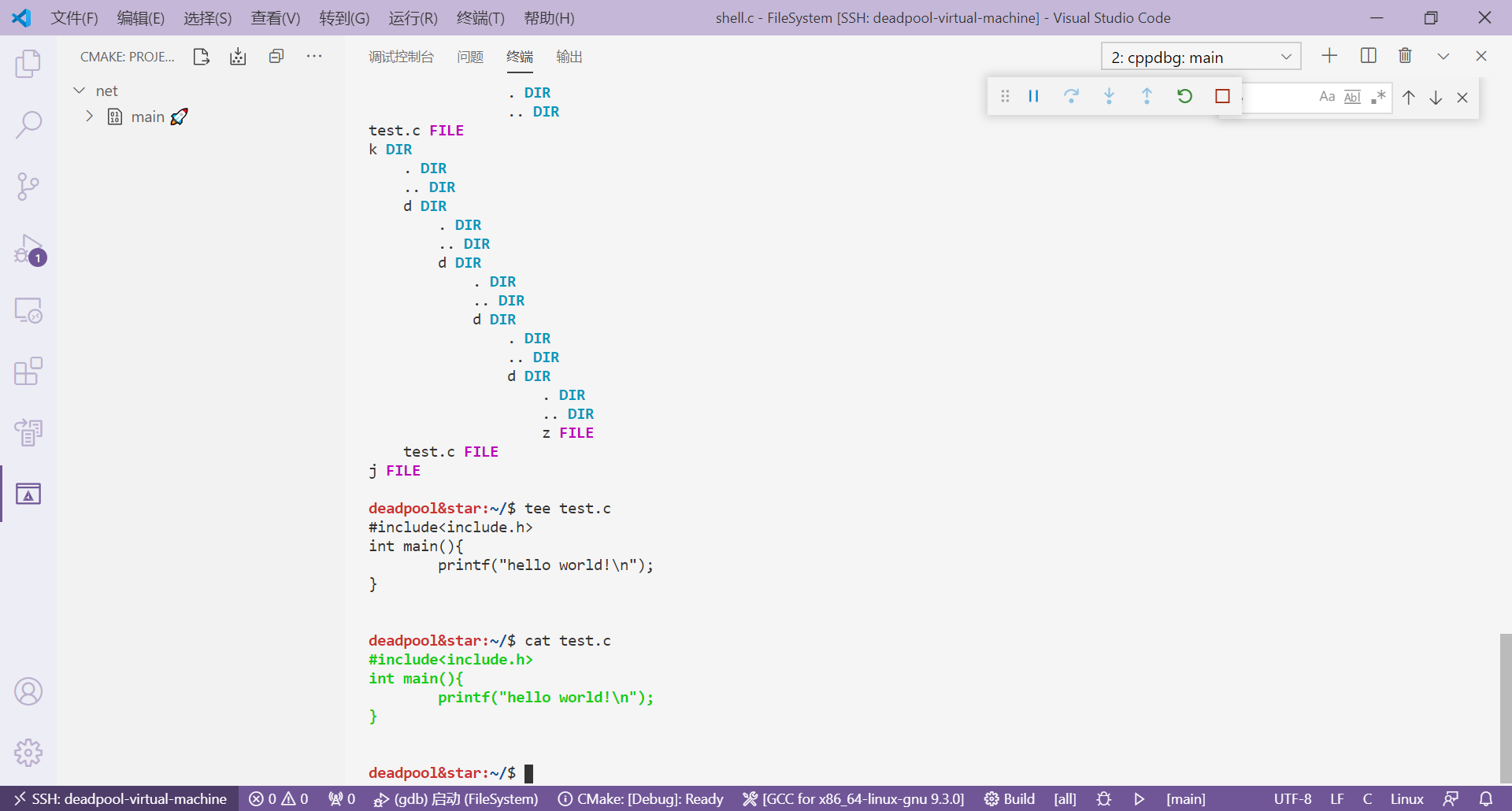
Task: Toggle Use Regular Expression in find
Action: pos(1378,97)
